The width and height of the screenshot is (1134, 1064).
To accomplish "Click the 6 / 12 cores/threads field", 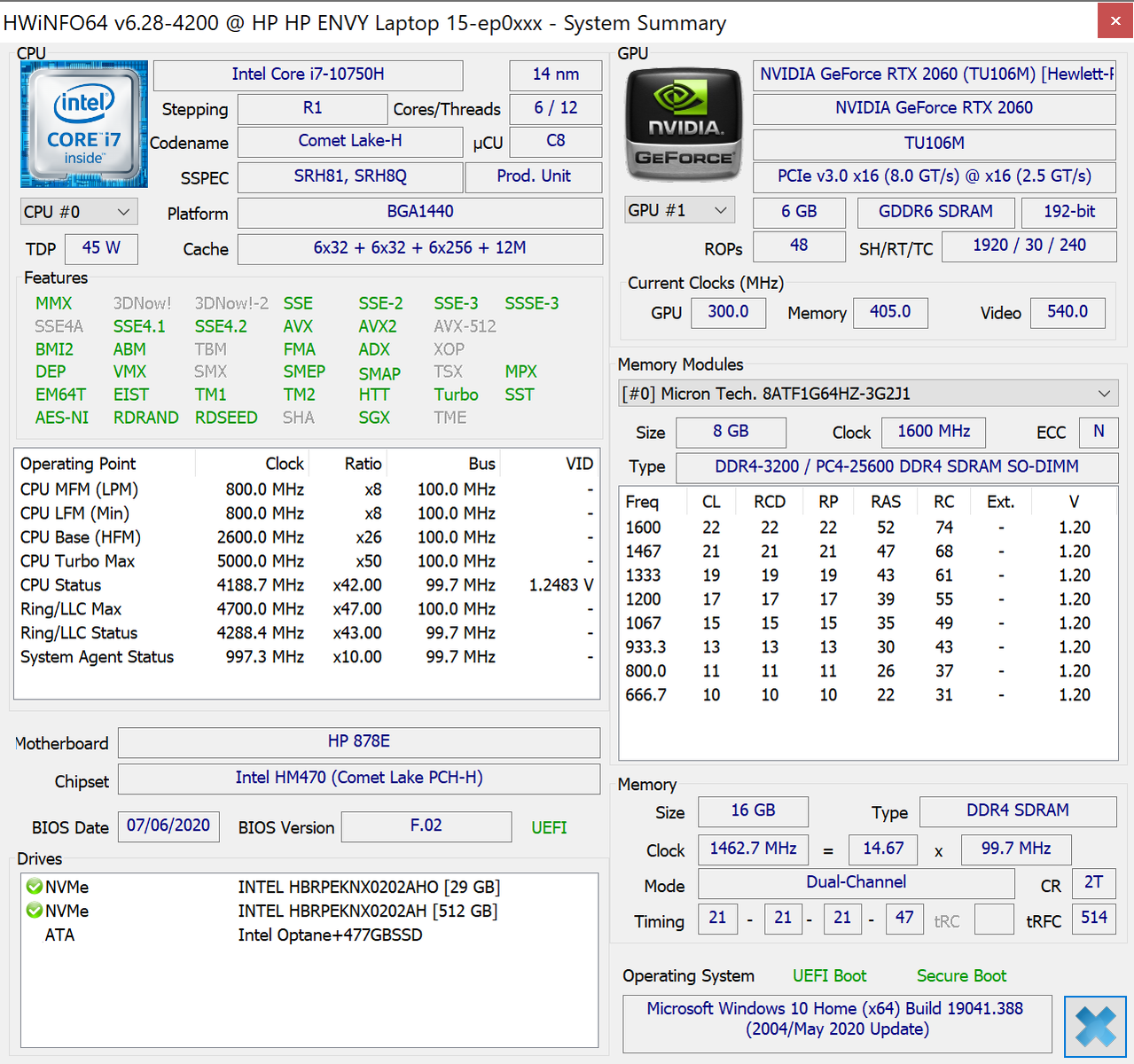I will [556, 109].
